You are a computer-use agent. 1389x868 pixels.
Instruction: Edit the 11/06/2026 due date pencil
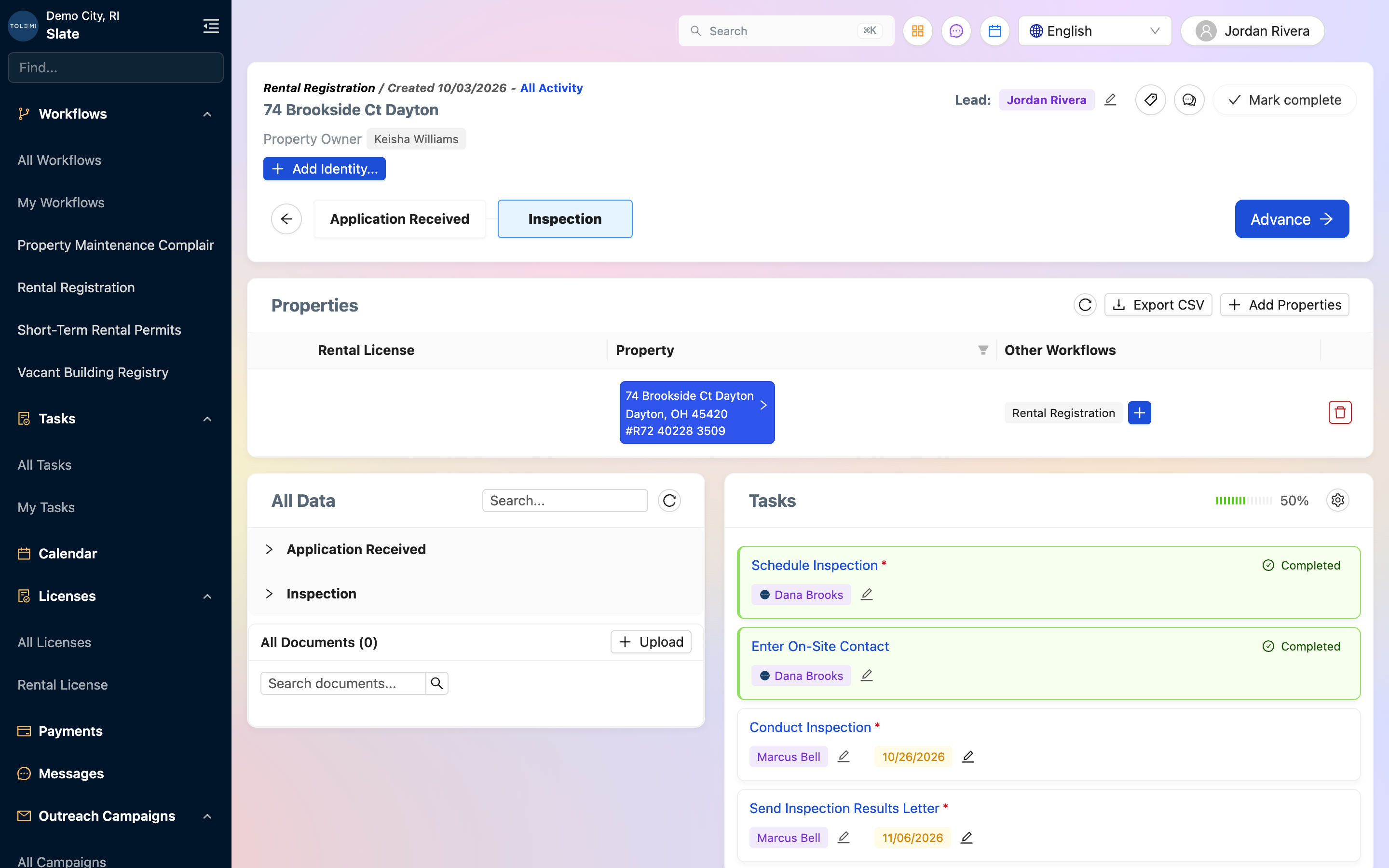(967, 838)
